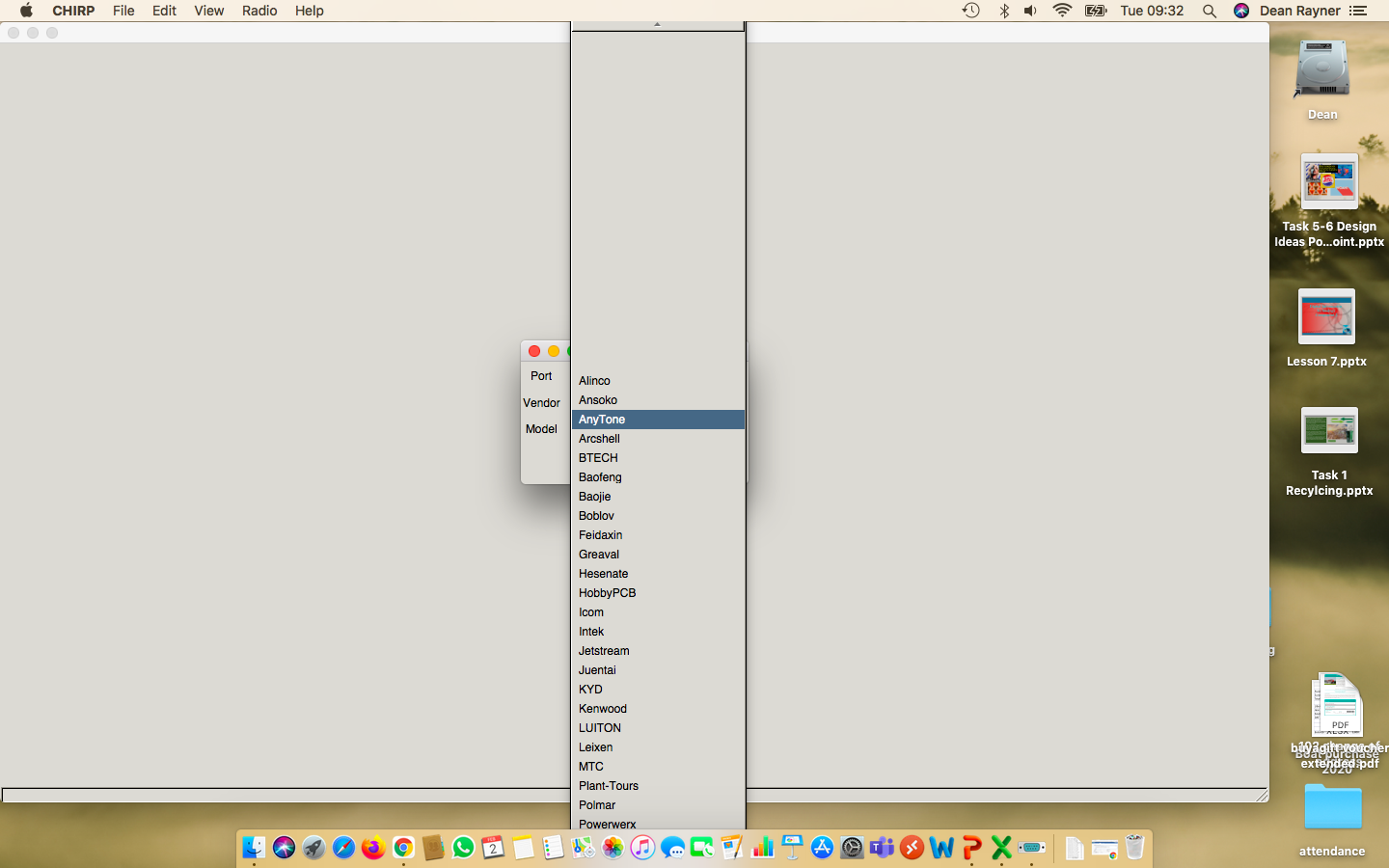
Task: Select Icom as radio vendor
Action: point(658,612)
